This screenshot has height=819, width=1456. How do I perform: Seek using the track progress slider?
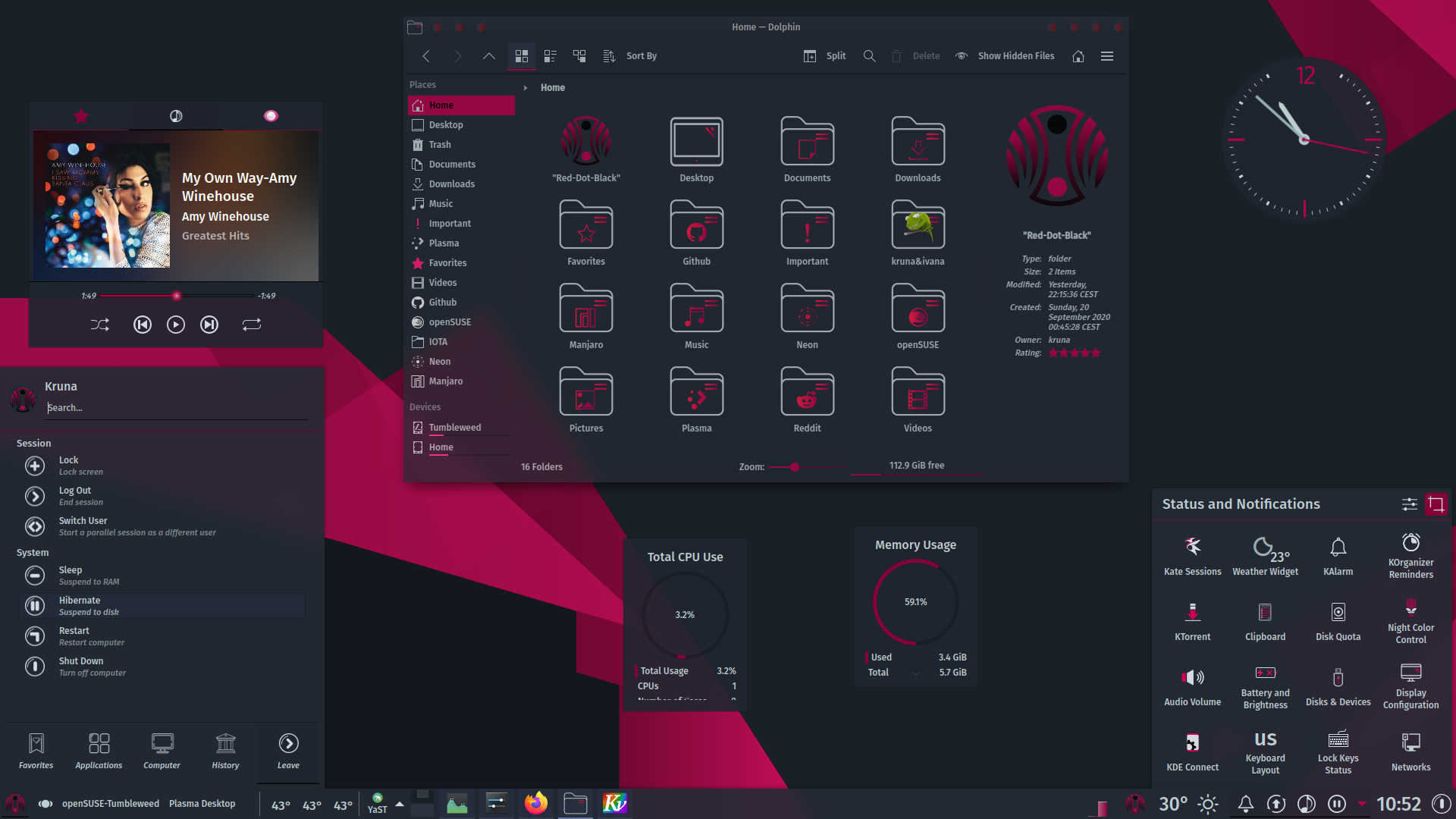tap(176, 296)
